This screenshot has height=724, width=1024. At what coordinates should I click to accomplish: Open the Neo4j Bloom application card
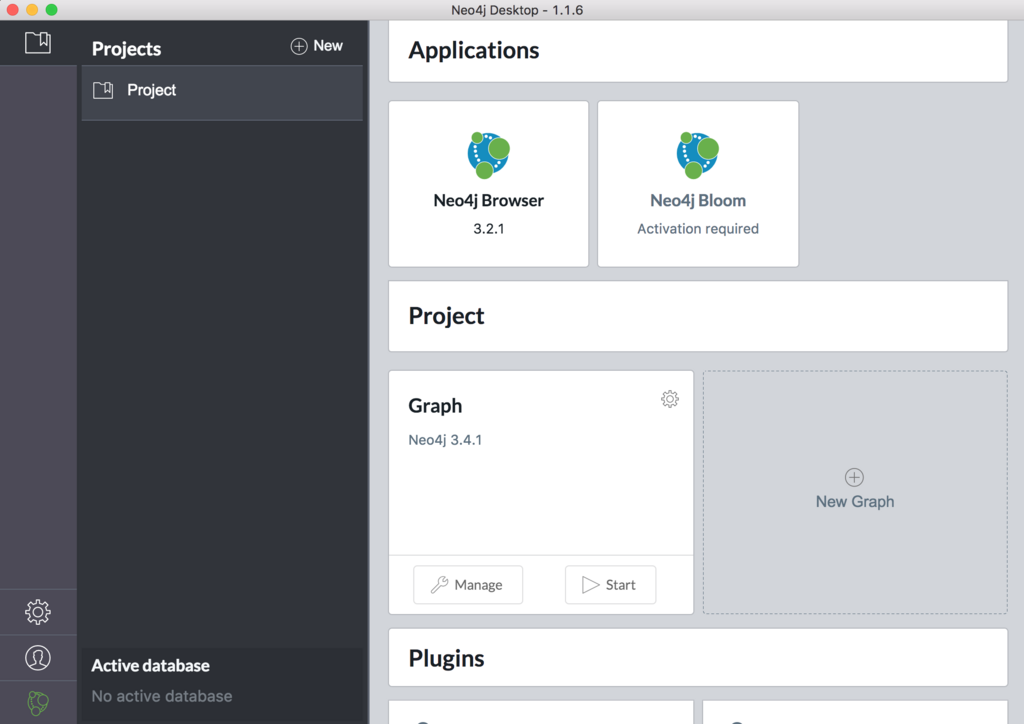coord(698,183)
